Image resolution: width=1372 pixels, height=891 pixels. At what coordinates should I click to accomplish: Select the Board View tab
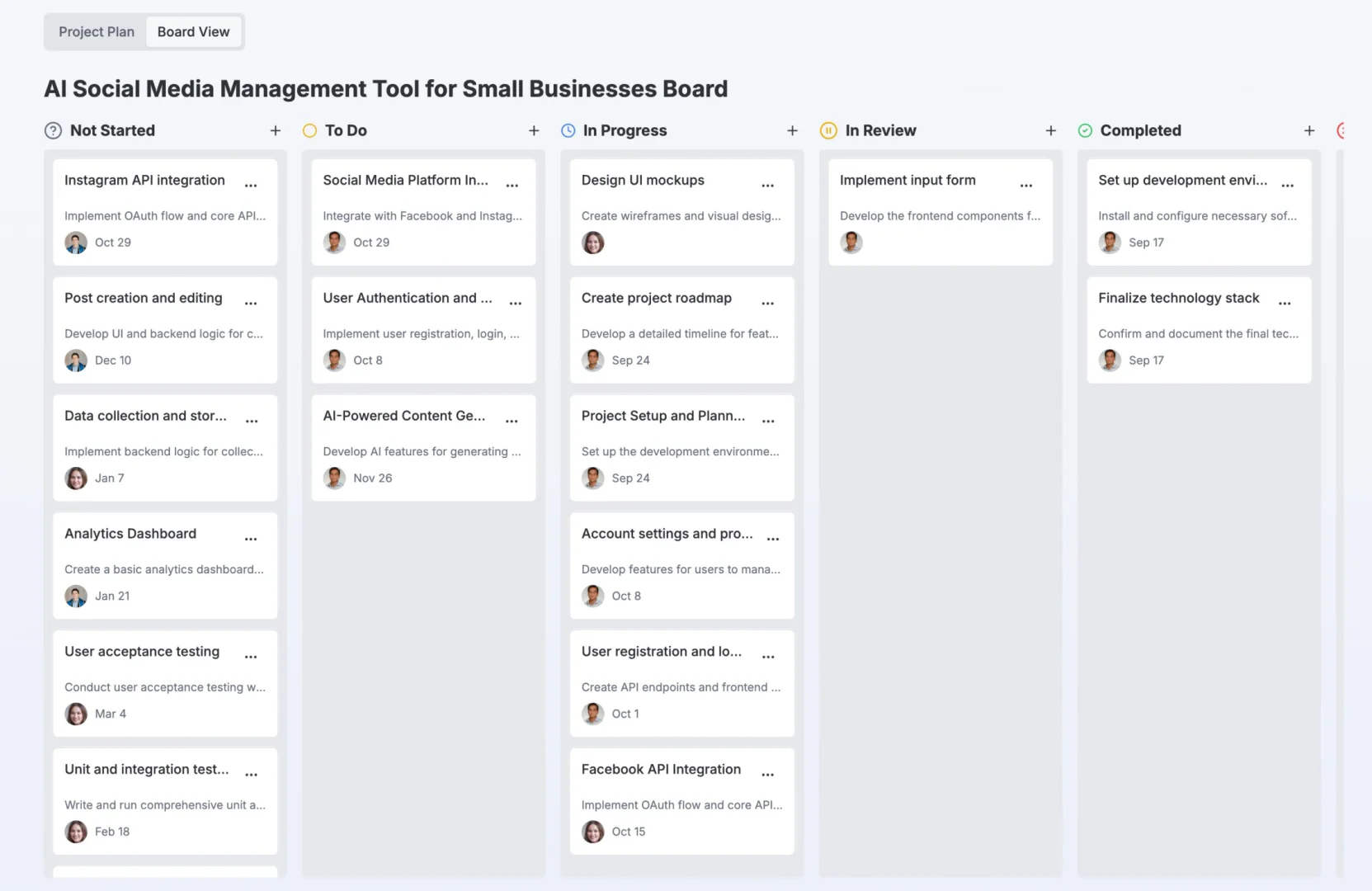pyautogui.click(x=193, y=31)
